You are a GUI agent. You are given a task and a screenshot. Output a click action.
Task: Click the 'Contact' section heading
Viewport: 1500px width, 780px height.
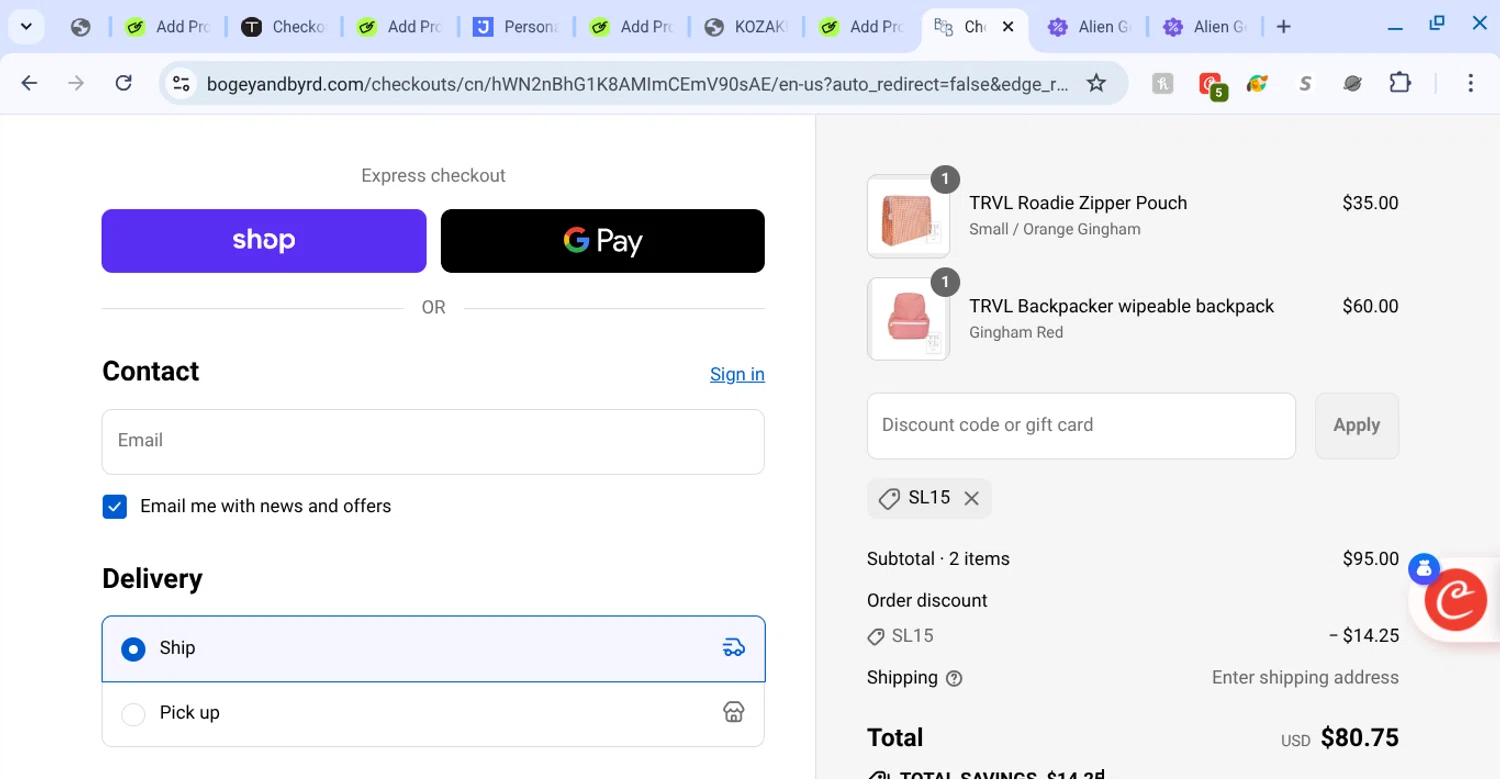[x=150, y=371]
